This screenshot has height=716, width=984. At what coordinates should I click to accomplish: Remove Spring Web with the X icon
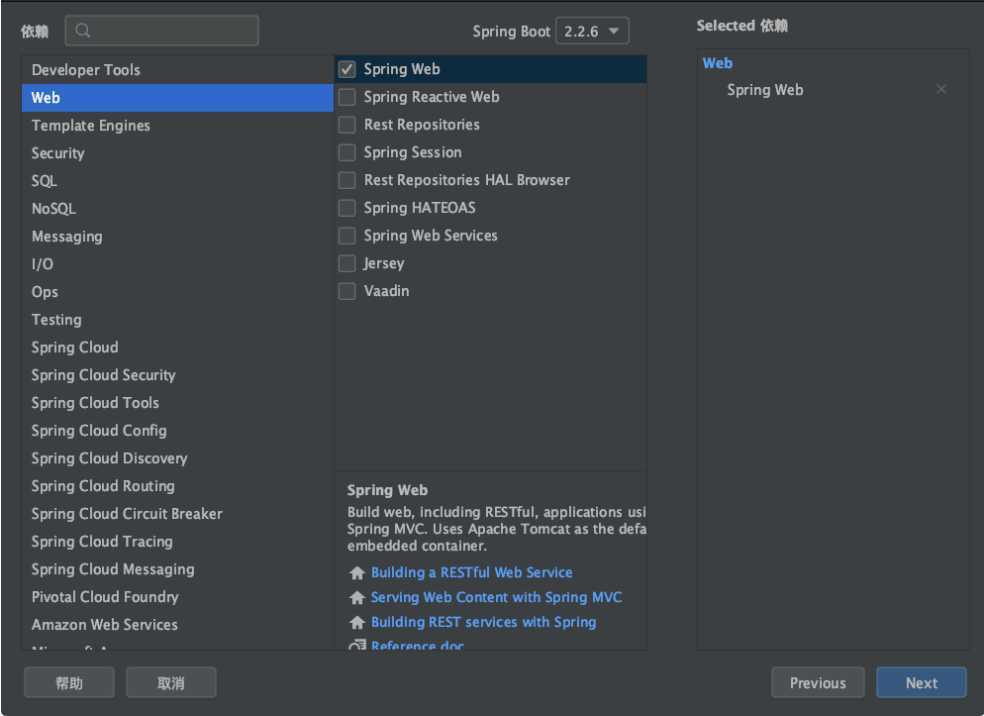[x=941, y=90]
